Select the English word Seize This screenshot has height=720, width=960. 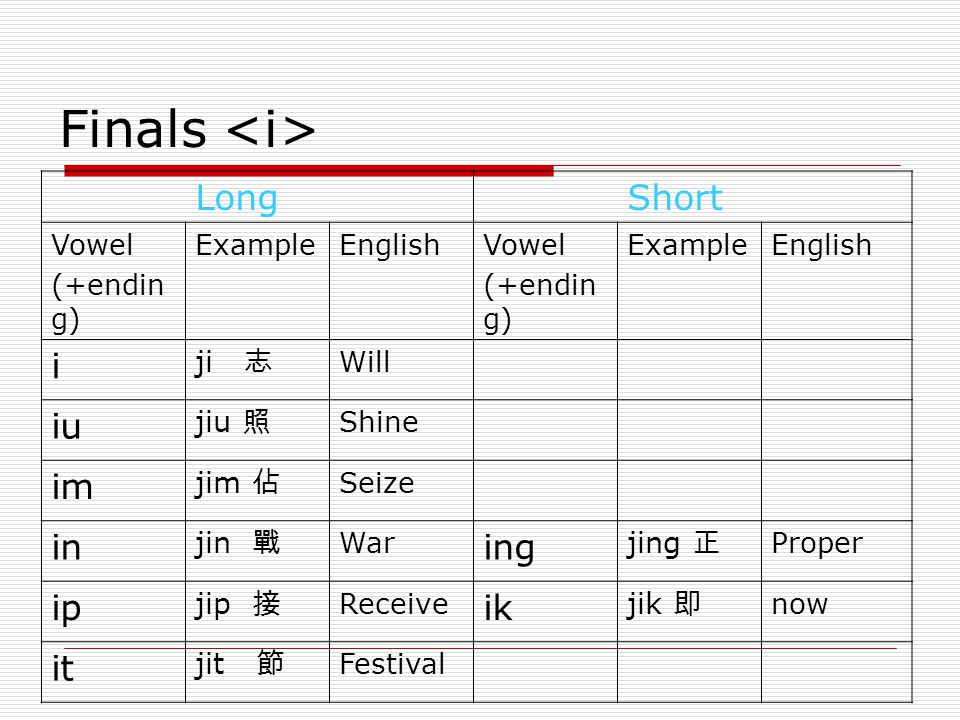pos(377,483)
